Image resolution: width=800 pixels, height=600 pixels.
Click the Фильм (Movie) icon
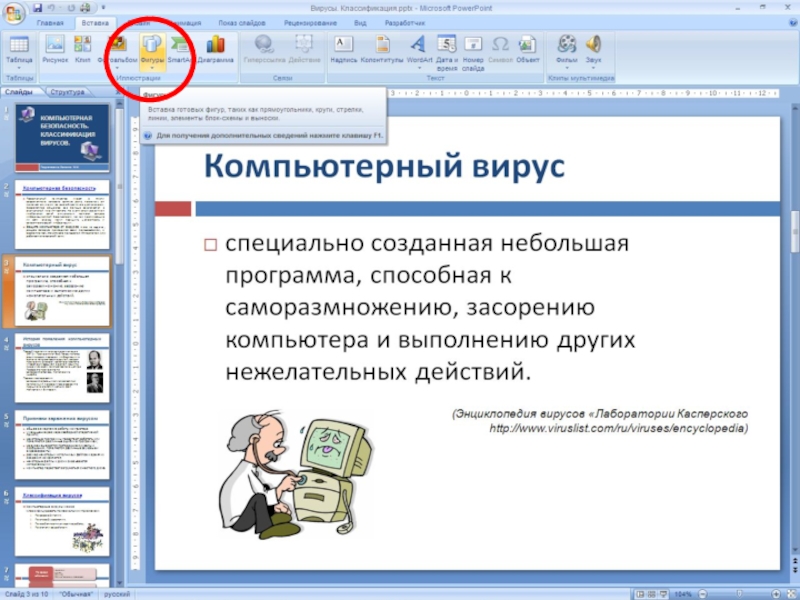click(567, 46)
